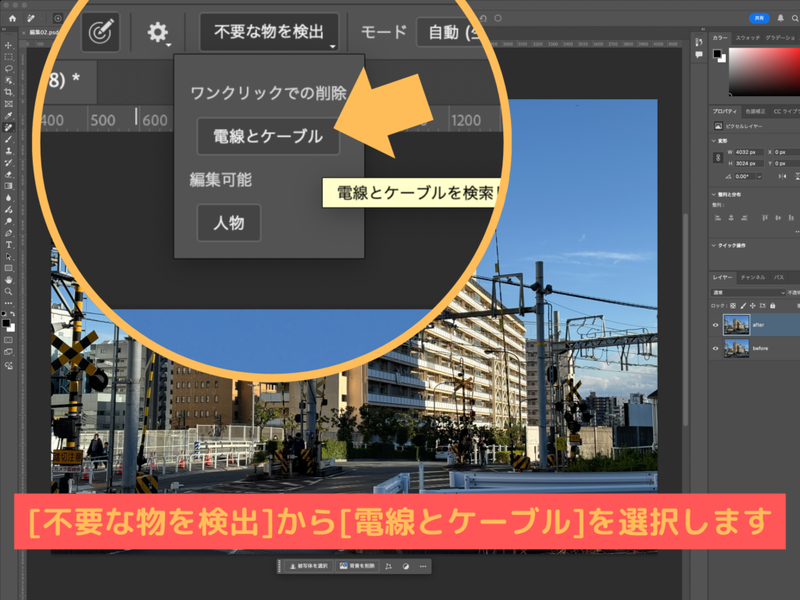
Task: Flip the layer horizontally in Properties
Action: tap(782, 177)
